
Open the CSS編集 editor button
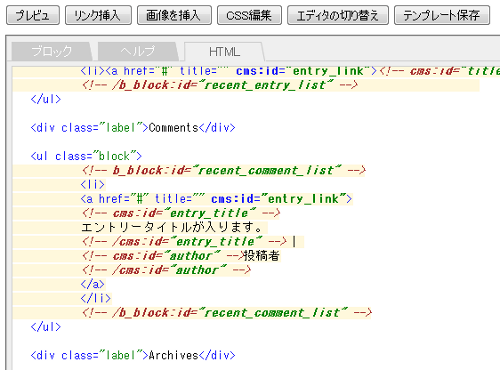click(x=249, y=15)
